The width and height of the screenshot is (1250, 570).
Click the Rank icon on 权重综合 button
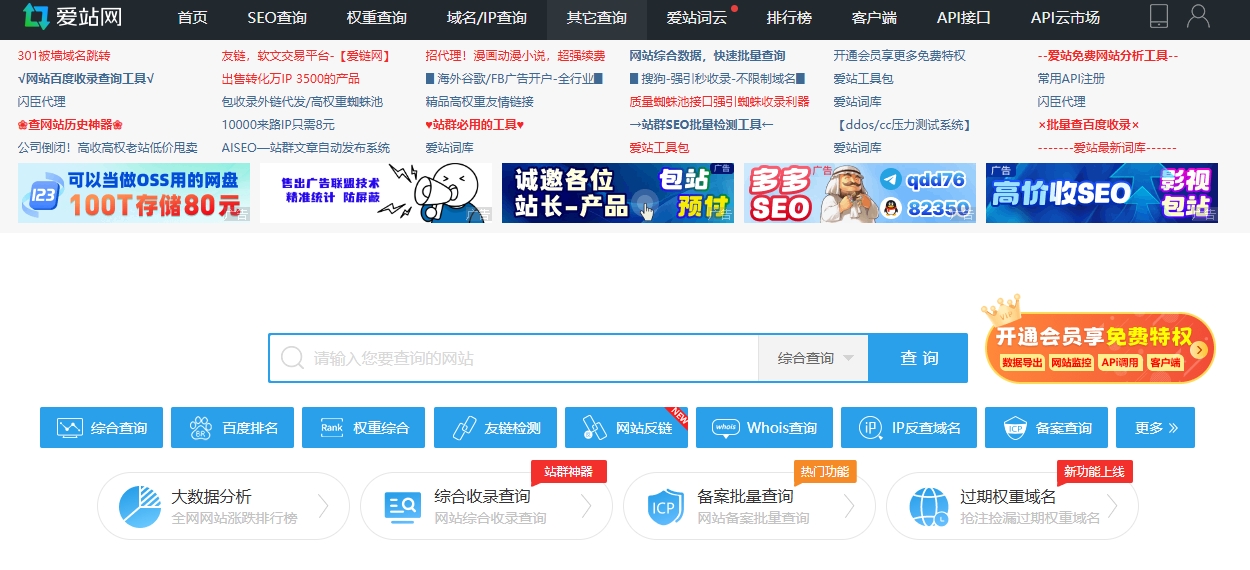click(x=331, y=428)
